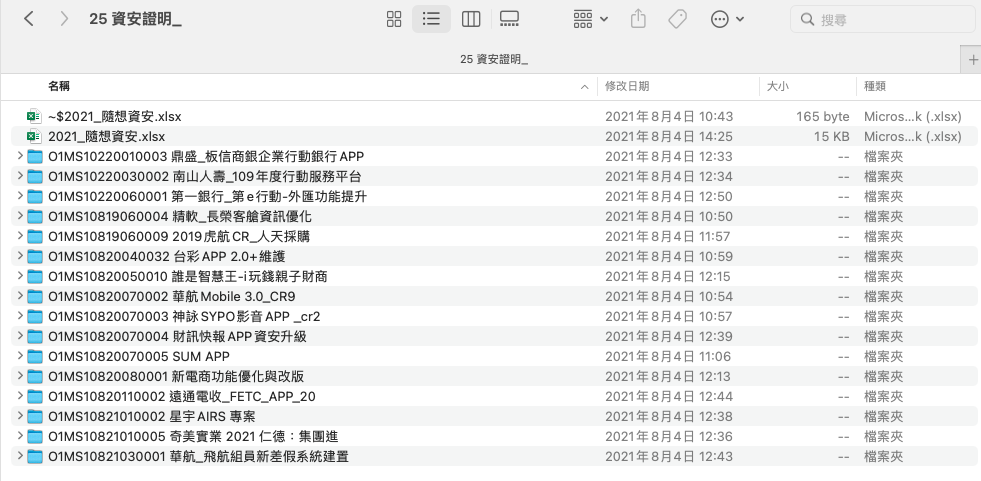Image resolution: width=981 pixels, height=481 pixels.
Task: Click folder icon of 誰是智慧王-i玩錢親子財商
Action: 35,276
